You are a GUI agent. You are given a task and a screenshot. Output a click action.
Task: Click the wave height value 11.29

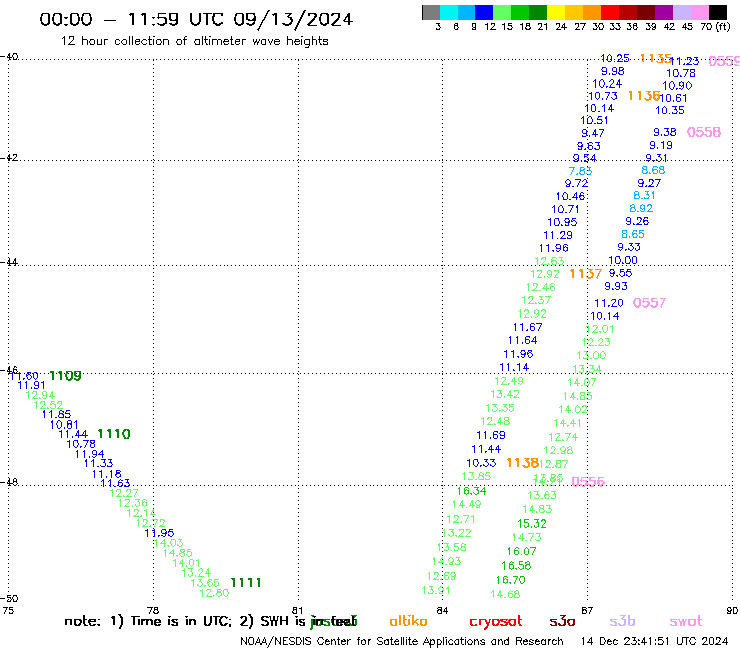click(558, 235)
